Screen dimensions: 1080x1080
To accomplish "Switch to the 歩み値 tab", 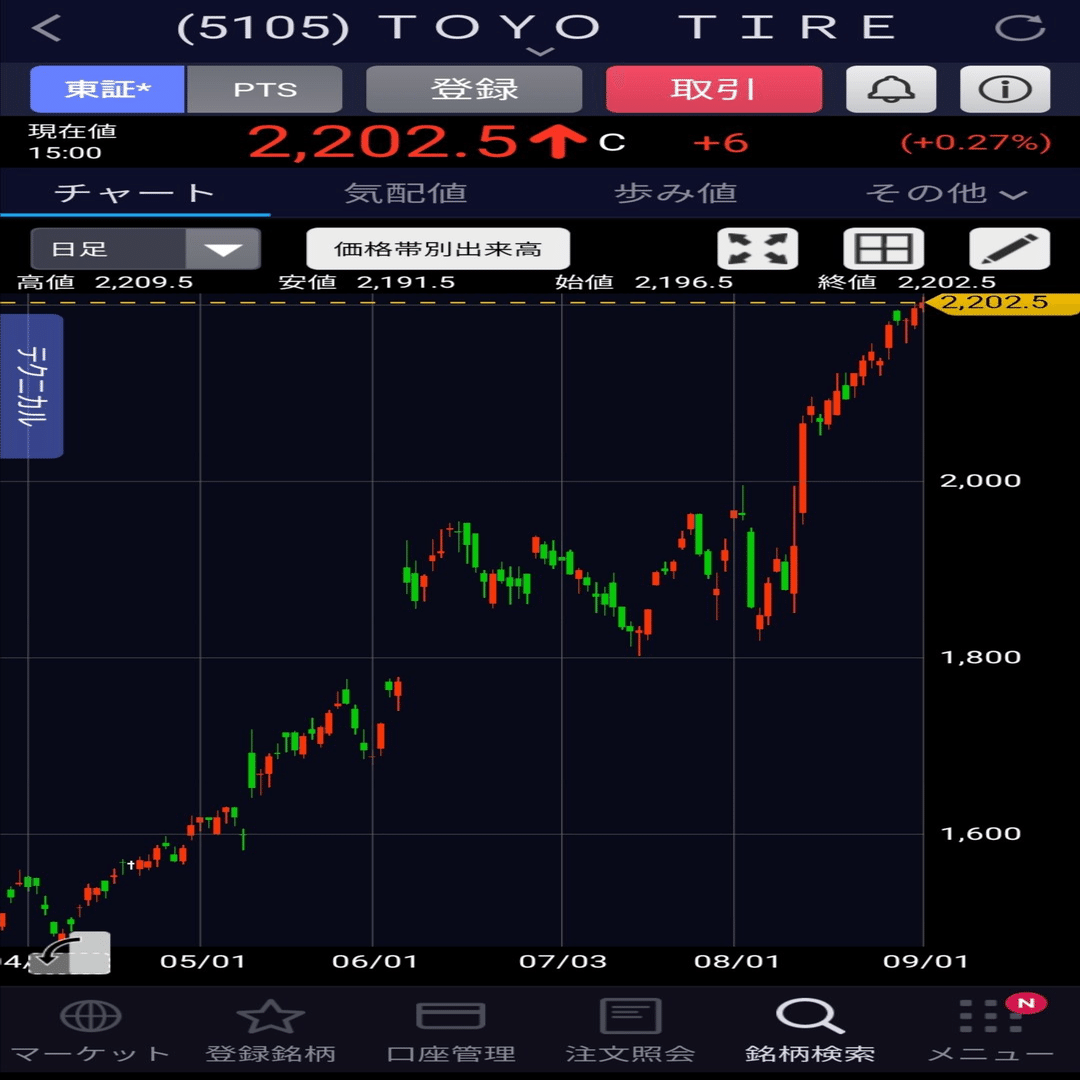I will coord(675,193).
